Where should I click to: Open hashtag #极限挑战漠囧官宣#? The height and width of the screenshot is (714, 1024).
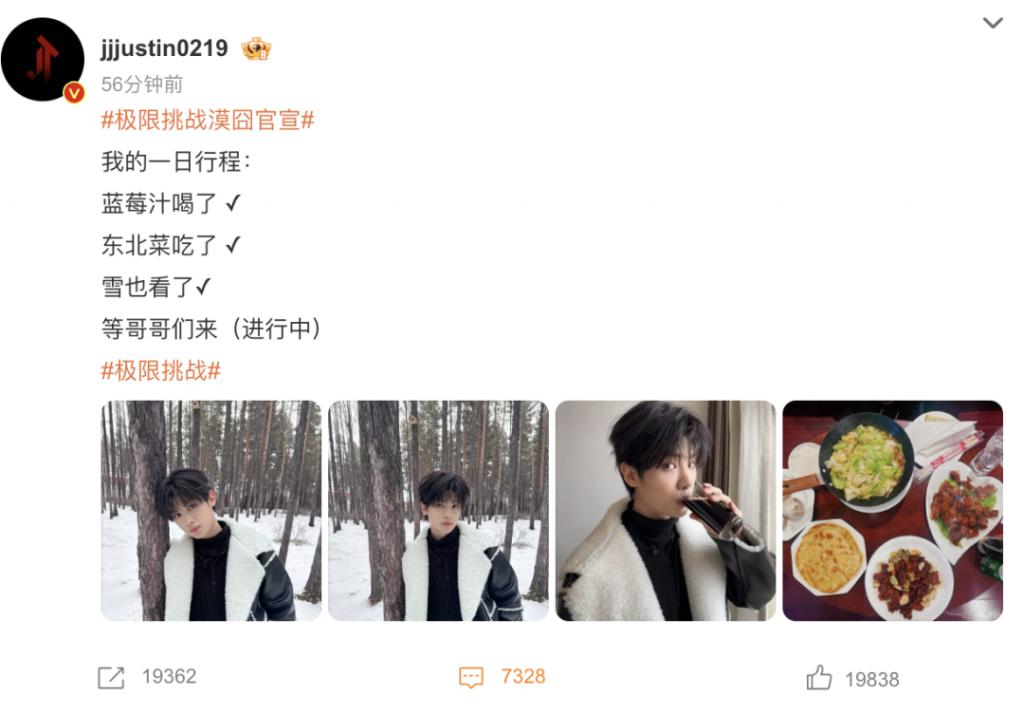[x=208, y=120]
